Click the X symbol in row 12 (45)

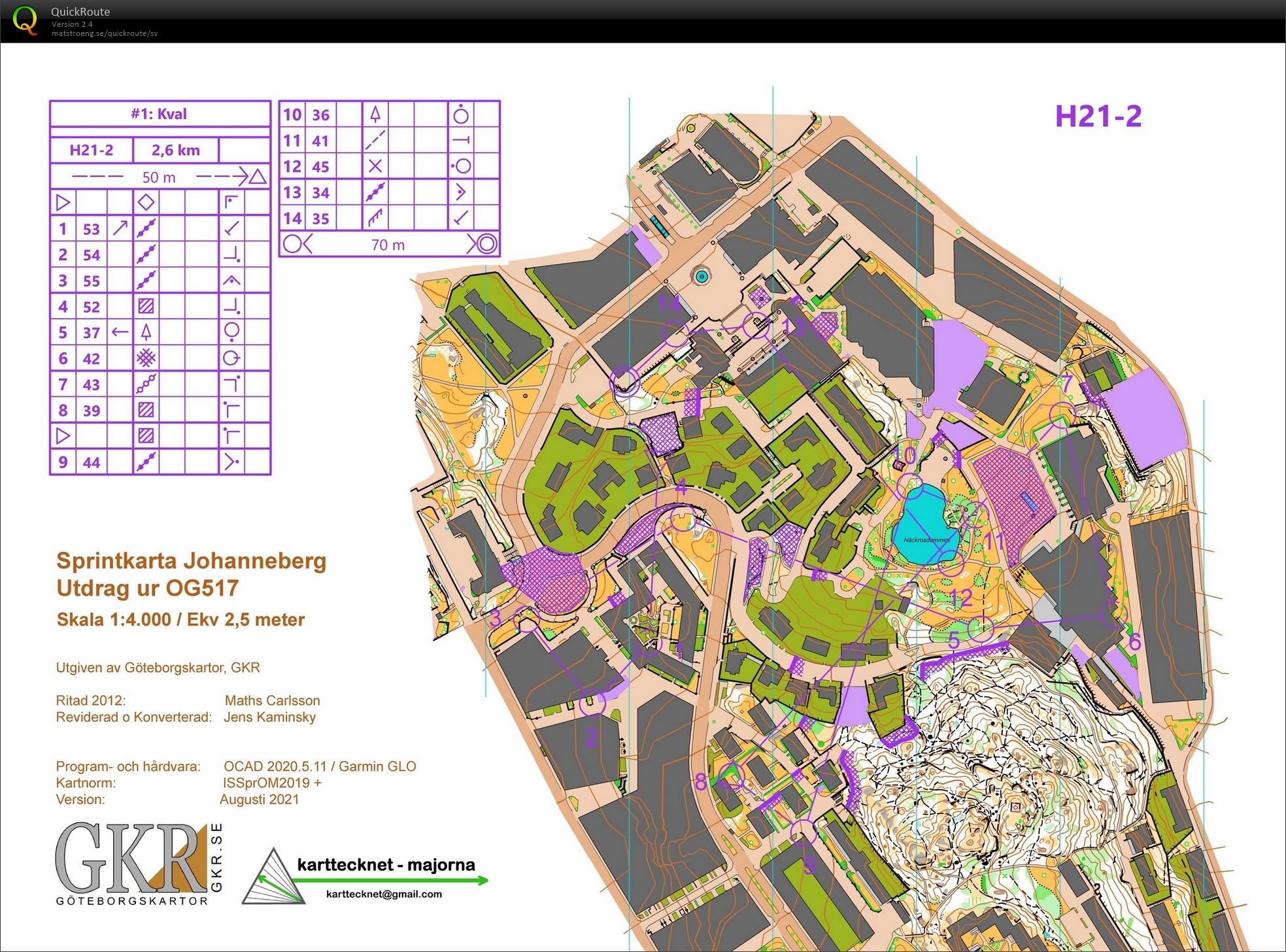[375, 166]
